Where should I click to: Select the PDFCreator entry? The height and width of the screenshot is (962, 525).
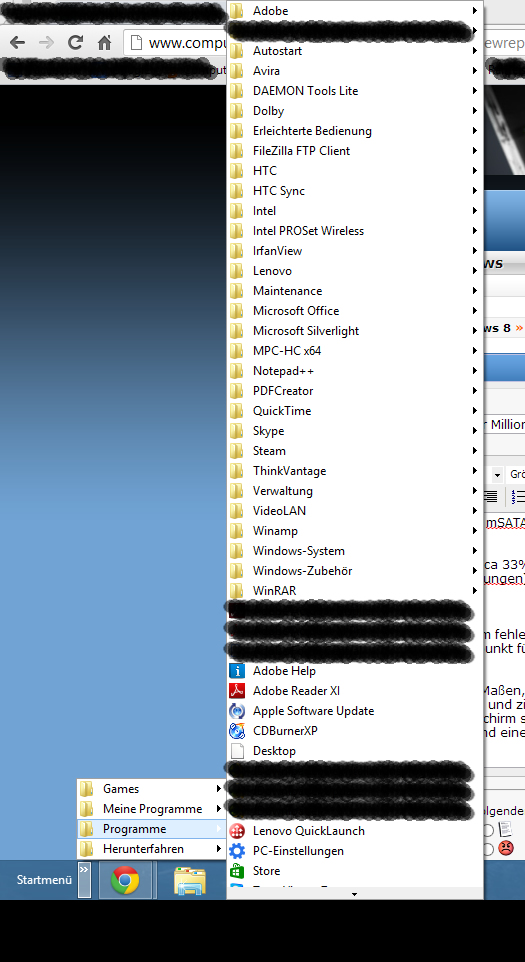[355, 391]
